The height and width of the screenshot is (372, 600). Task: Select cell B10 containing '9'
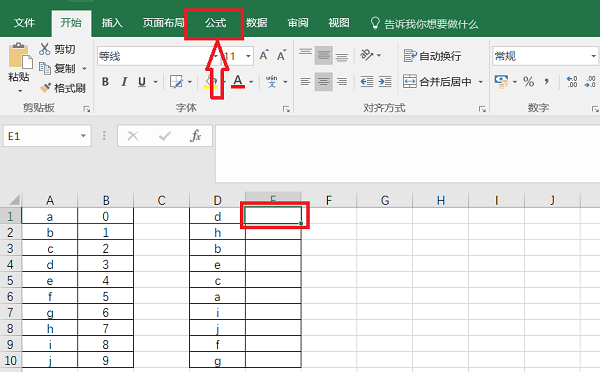pyautogui.click(x=106, y=360)
